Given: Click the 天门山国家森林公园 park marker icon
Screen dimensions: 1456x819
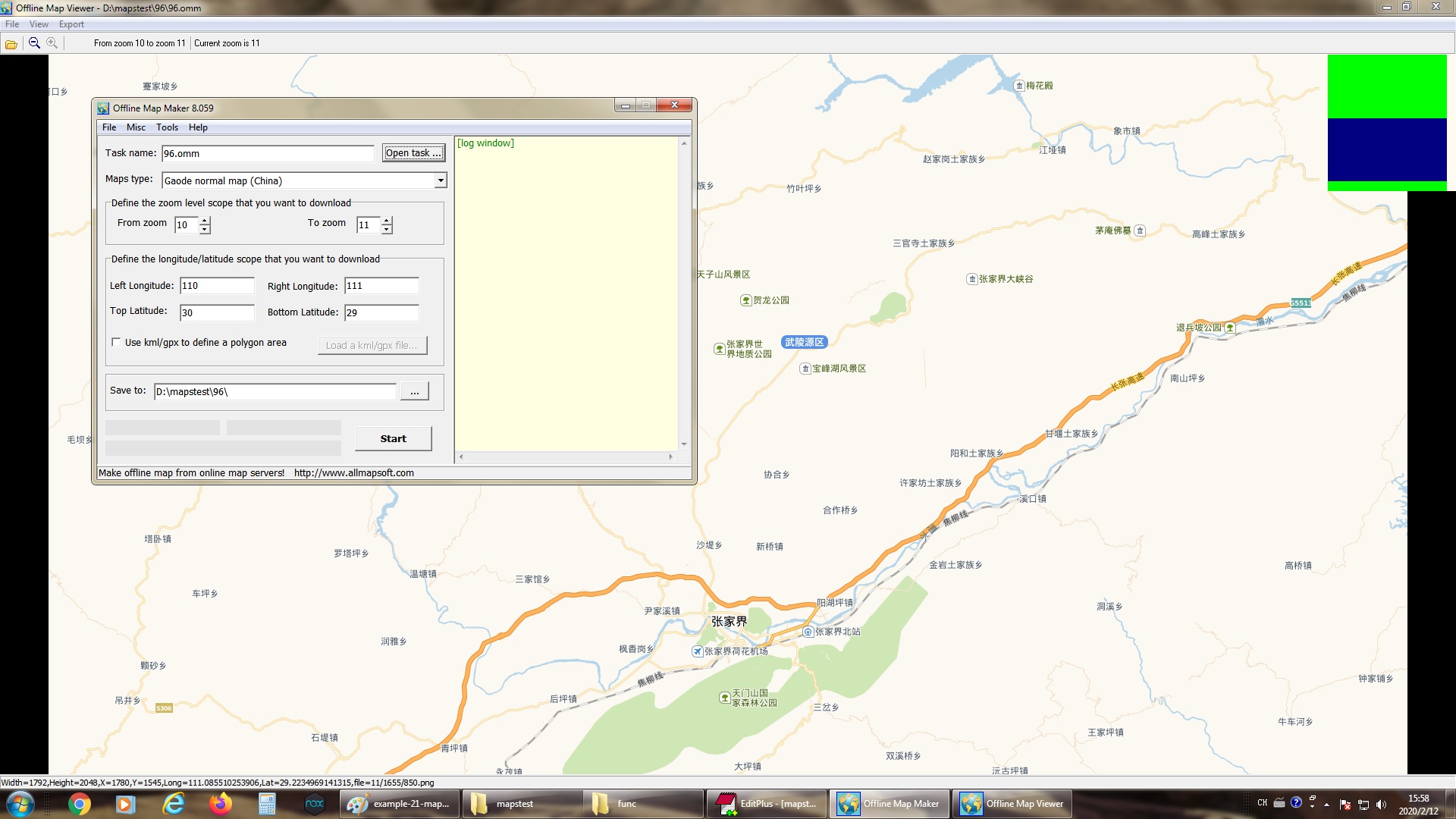Looking at the screenshot, I should (x=724, y=698).
